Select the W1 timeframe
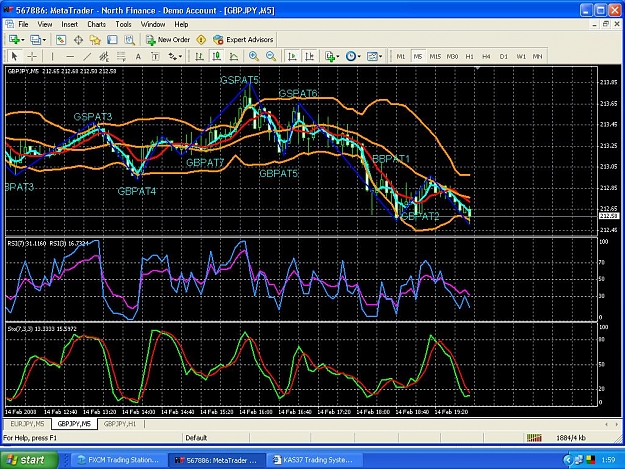Screen dimensions: 625x469 click(521, 57)
